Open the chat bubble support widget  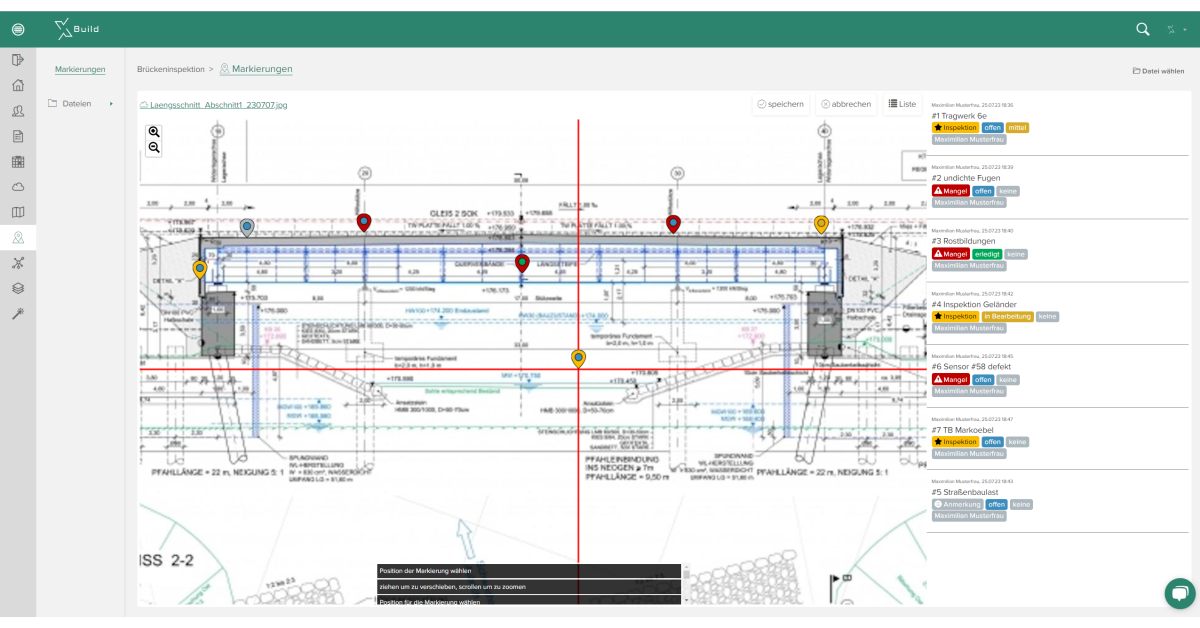point(1180,592)
